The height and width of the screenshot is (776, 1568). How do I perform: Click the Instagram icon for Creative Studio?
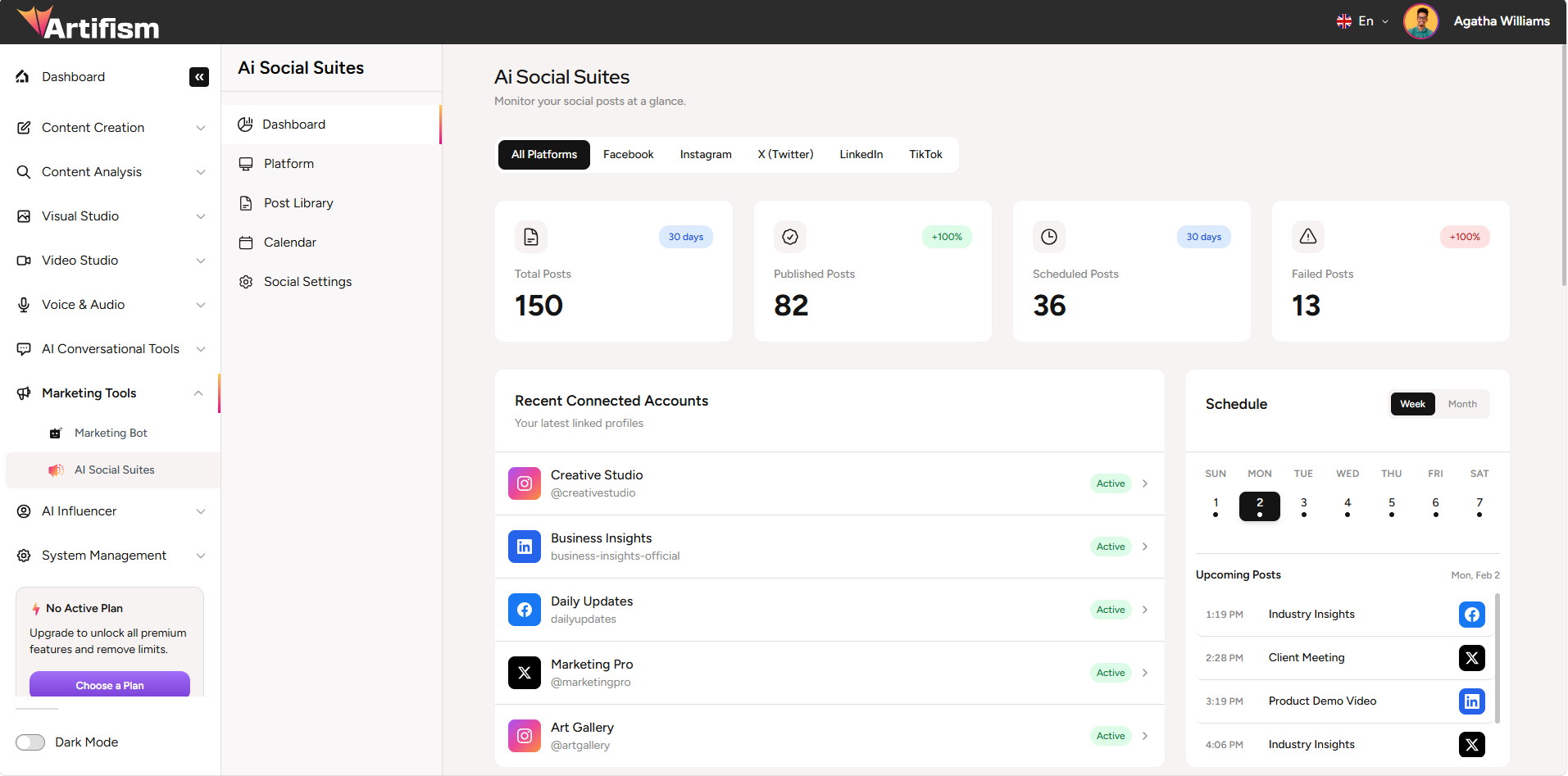coord(525,483)
